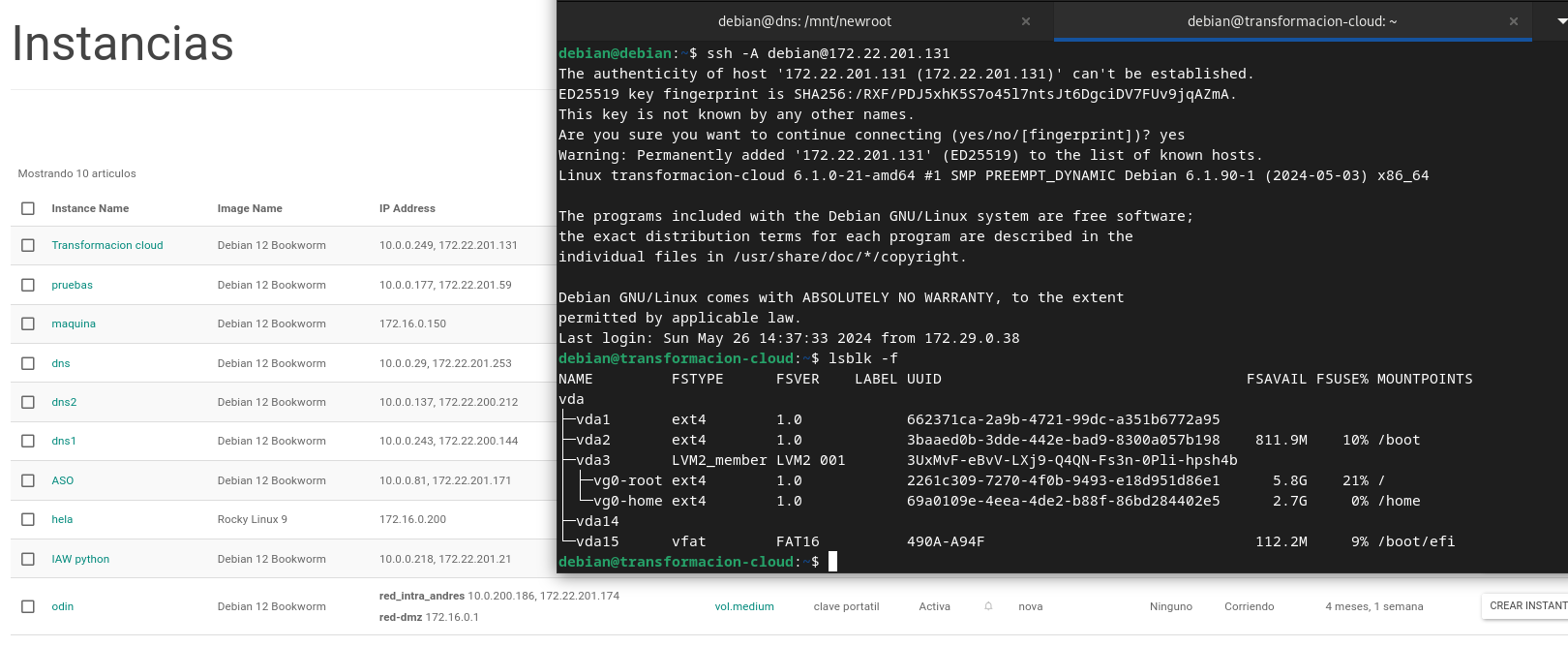Image resolution: width=1568 pixels, height=647 pixels.
Task: Open the Transformacion cloud instance link
Action: pyautogui.click(x=107, y=245)
